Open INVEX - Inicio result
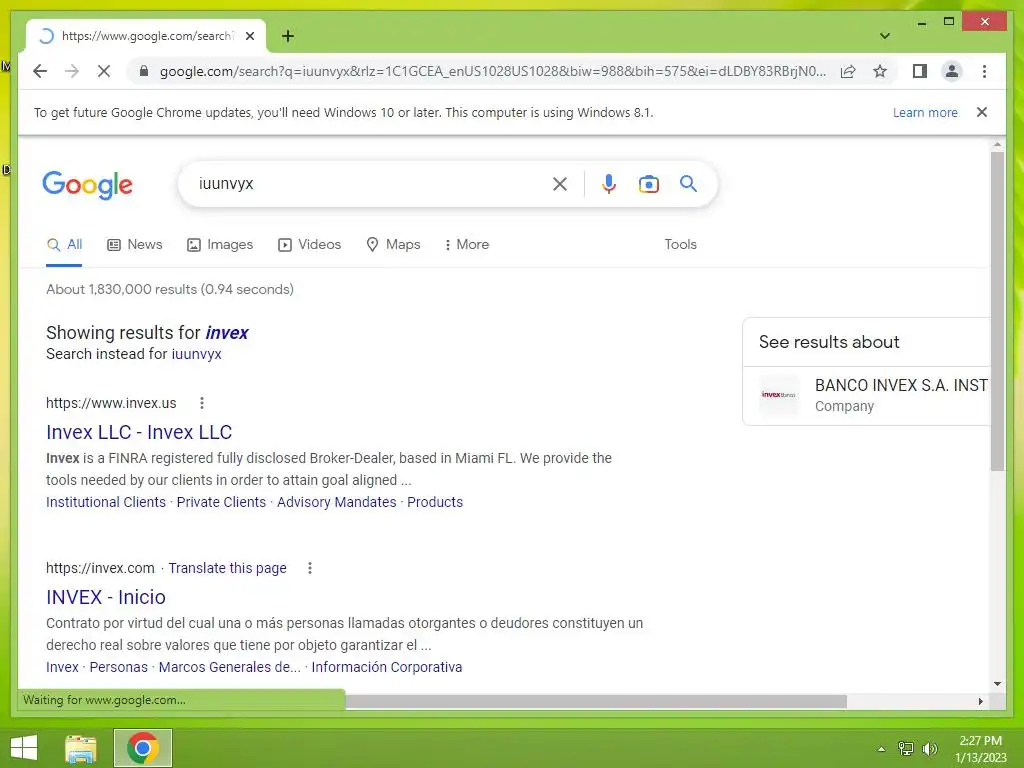This screenshot has height=768, width=1024. [106, 598]
